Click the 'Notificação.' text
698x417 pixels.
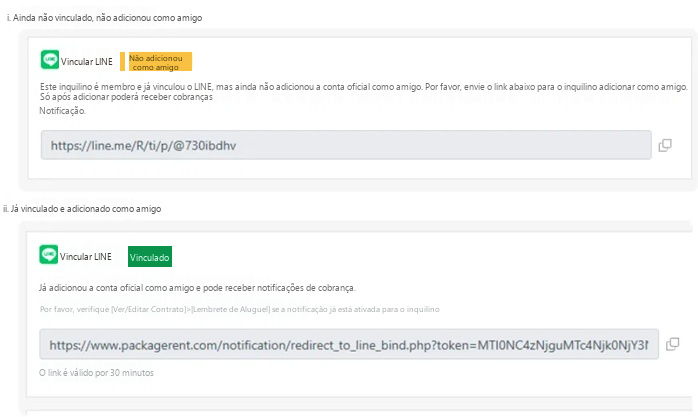coord(62,111)
